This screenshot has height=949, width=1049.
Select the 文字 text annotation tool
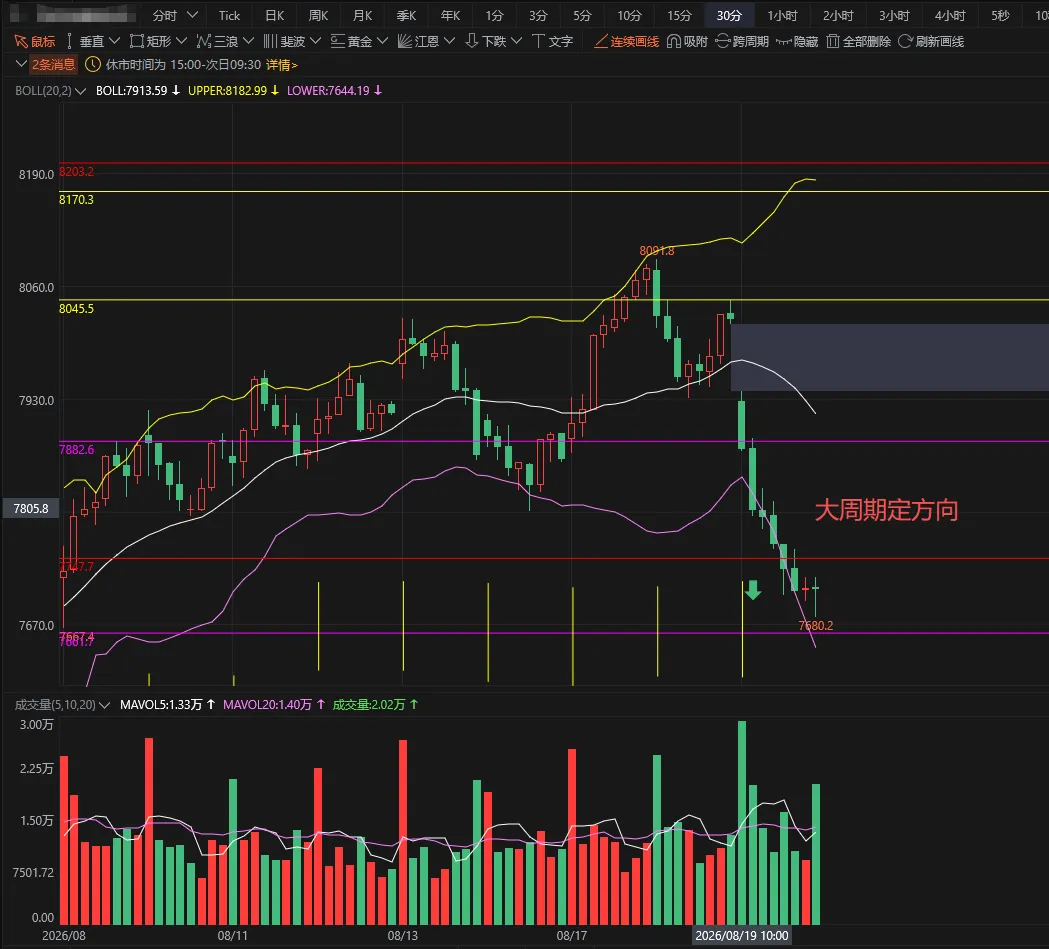click(x=553, y=41)
